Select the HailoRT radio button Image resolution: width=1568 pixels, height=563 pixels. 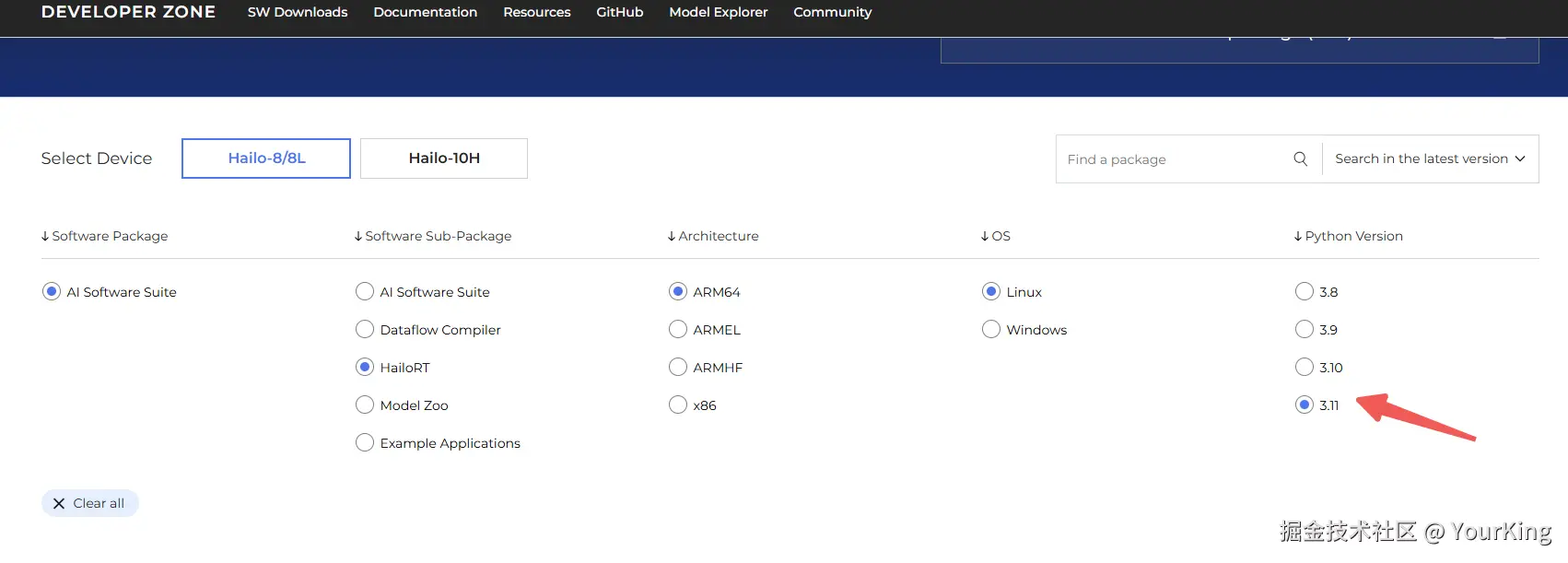click(x=365, y=367)
